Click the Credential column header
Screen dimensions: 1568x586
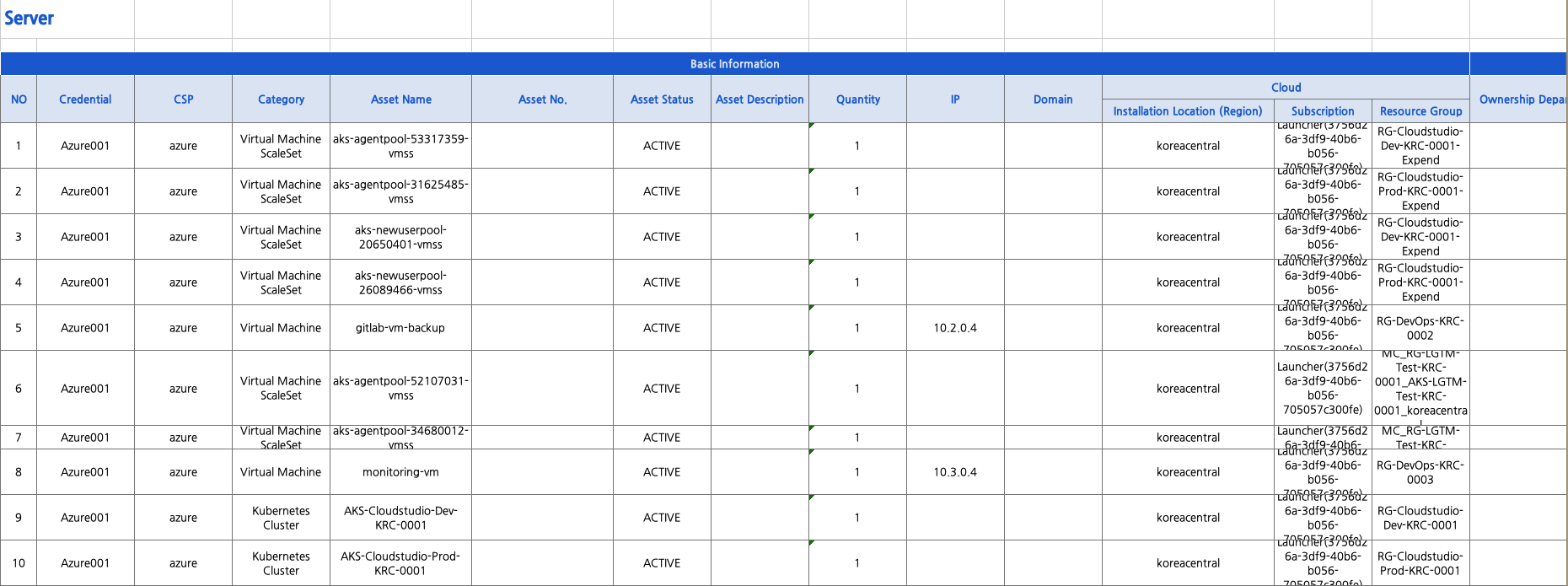(85, 99)
